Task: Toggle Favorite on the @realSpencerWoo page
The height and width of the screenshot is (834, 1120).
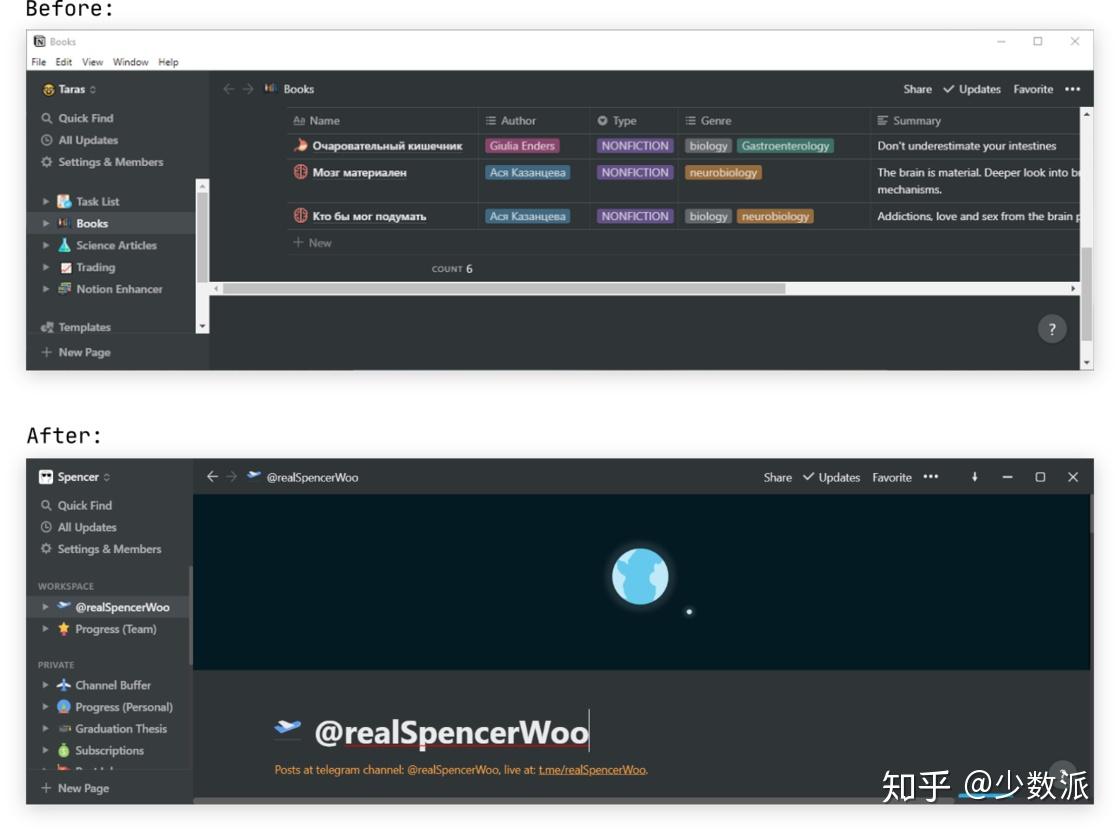Action: click(x=891, y=478)
